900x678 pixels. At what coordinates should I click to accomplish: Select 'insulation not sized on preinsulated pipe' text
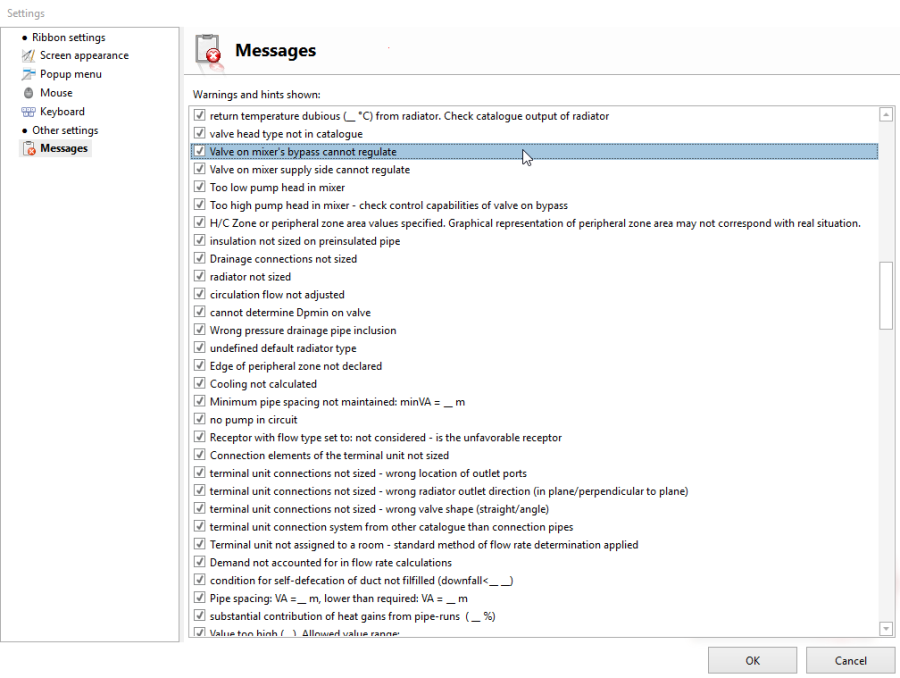pyautogui.click(x=306, y=241)
